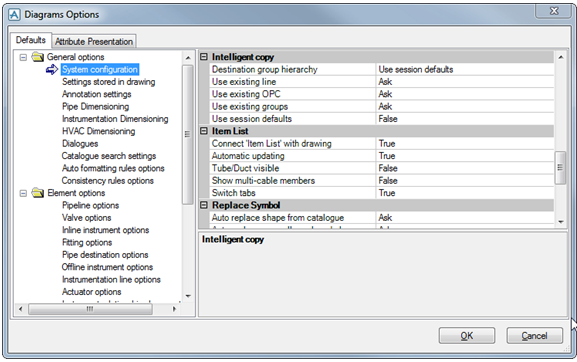577x362 pixels.
Task: Toggle Connect 'Item List' with drawing value
Action: pyautogui.click(x=465, y=143)
